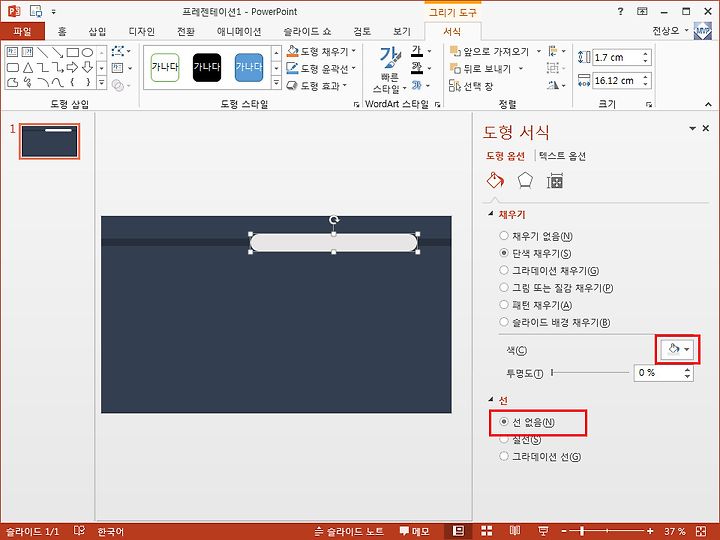Switch to Slide Sorter view
720x540 pixels.
(x=486, y=531)
